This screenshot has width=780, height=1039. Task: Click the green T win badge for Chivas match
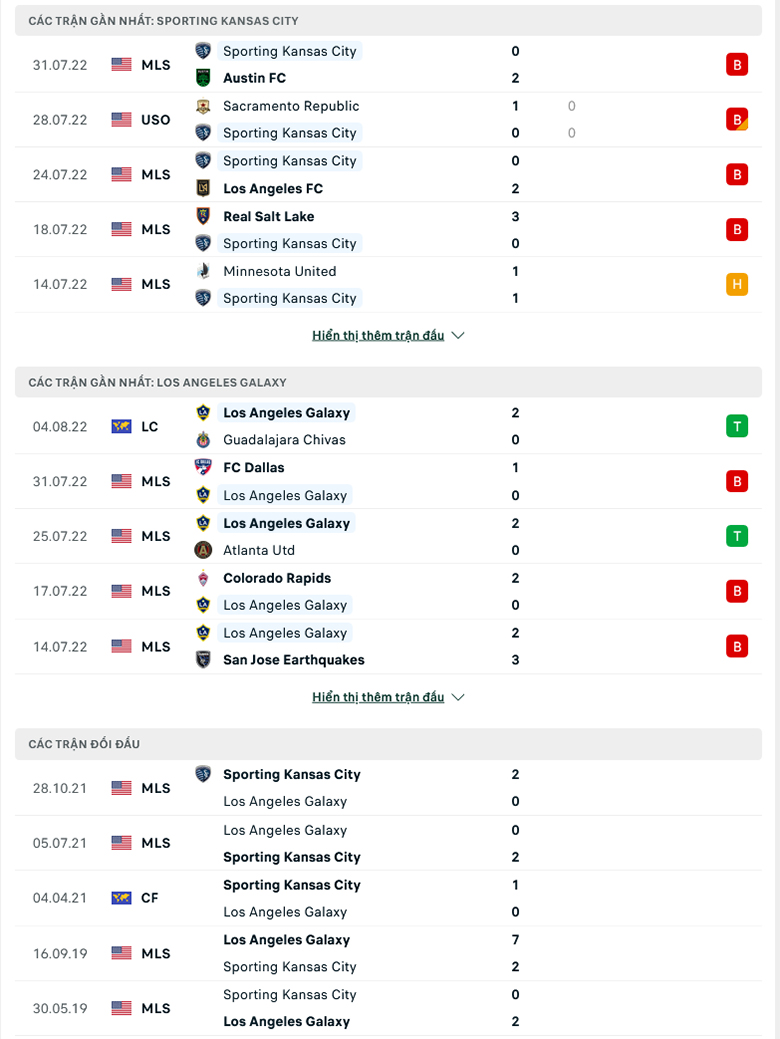[737, 426]
